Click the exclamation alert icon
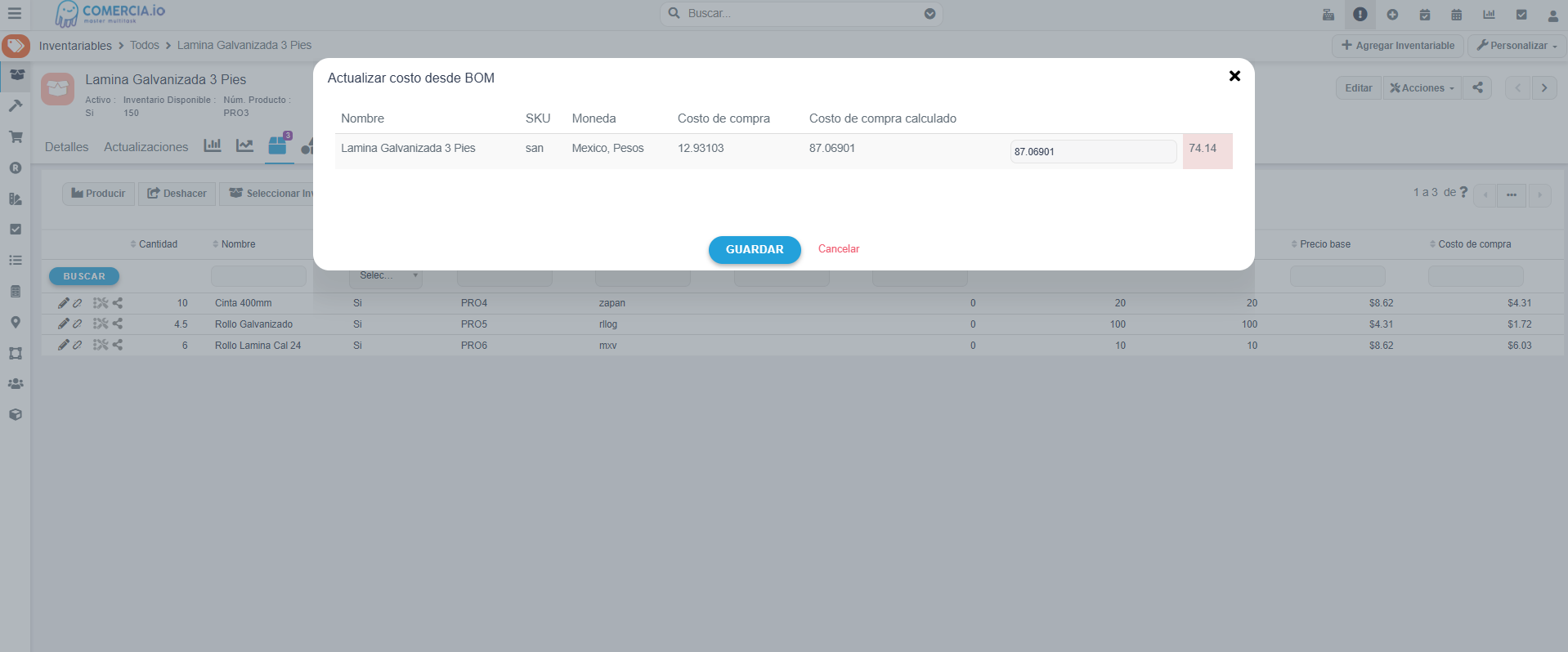This screenshot has height=652, width=1568. pos(1360,14)
